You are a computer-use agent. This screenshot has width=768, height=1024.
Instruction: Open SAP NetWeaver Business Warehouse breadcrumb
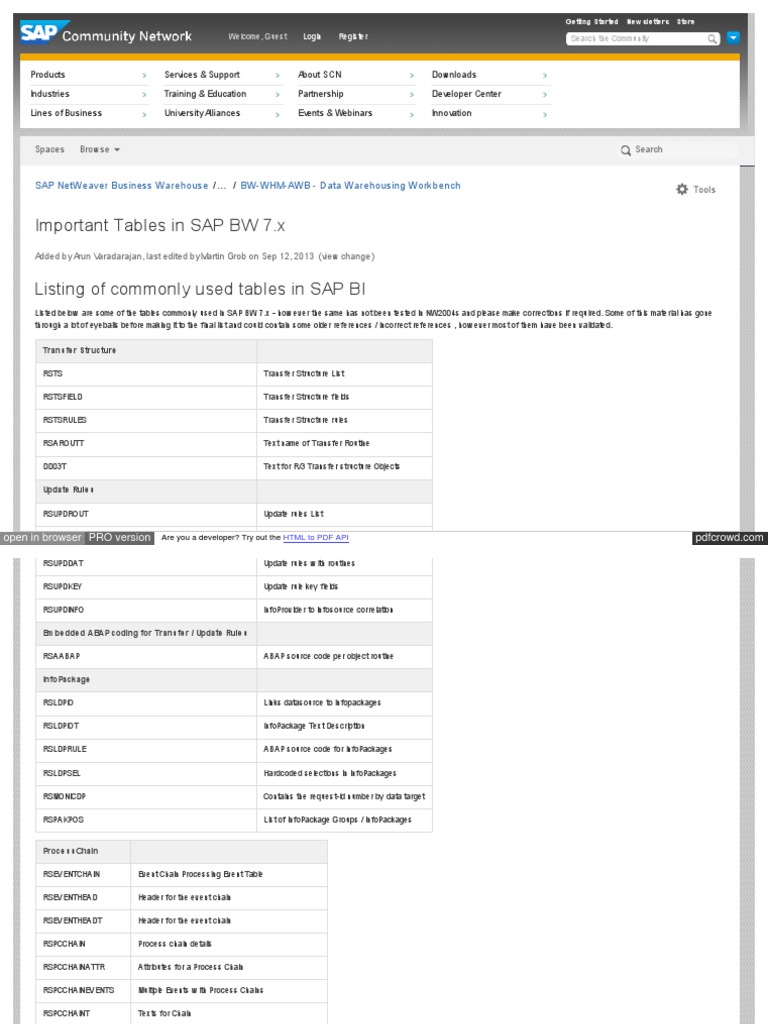(x=121, y=185)
